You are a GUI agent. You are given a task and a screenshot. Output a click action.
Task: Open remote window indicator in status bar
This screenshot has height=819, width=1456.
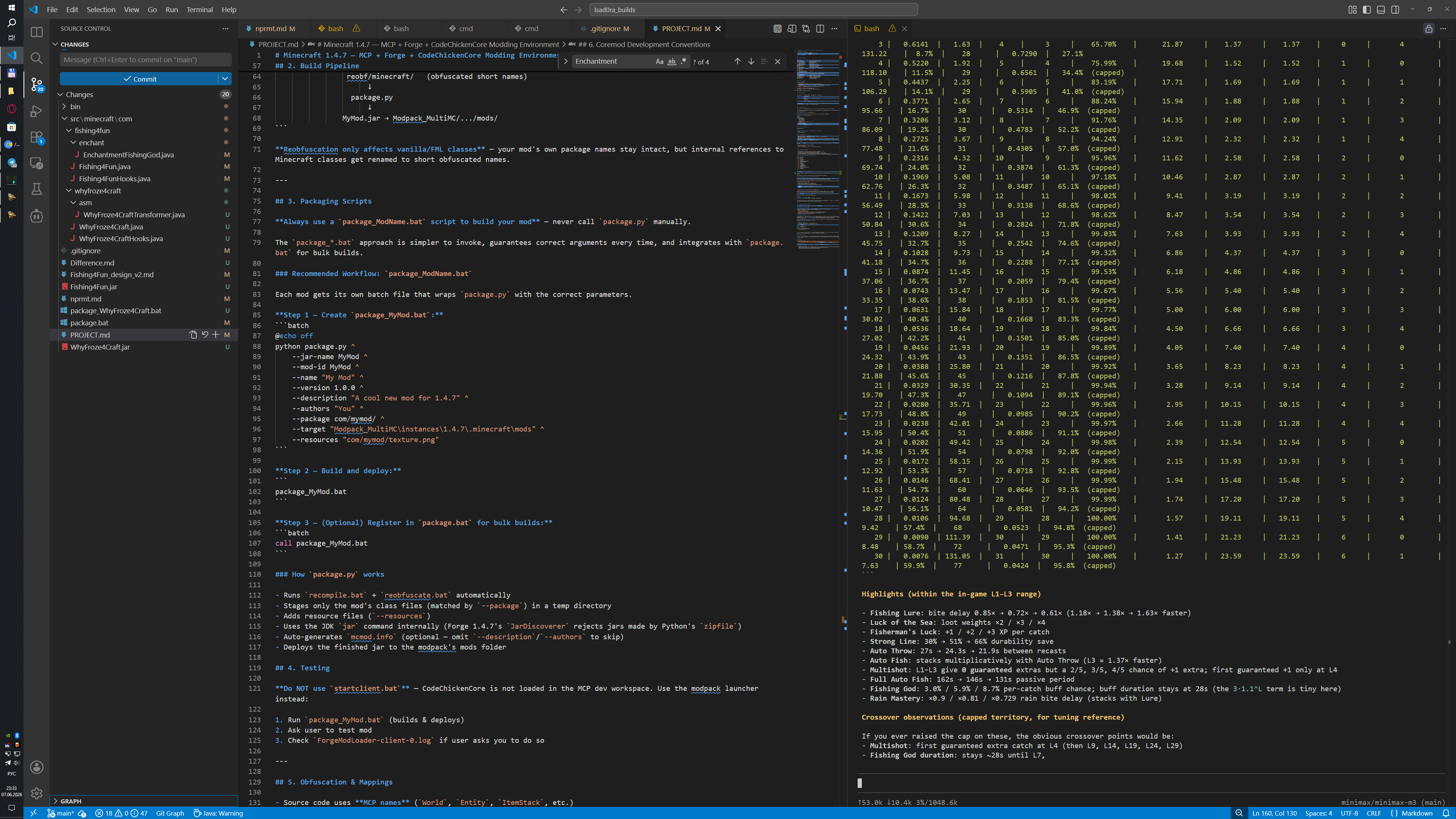click(33, 813)
